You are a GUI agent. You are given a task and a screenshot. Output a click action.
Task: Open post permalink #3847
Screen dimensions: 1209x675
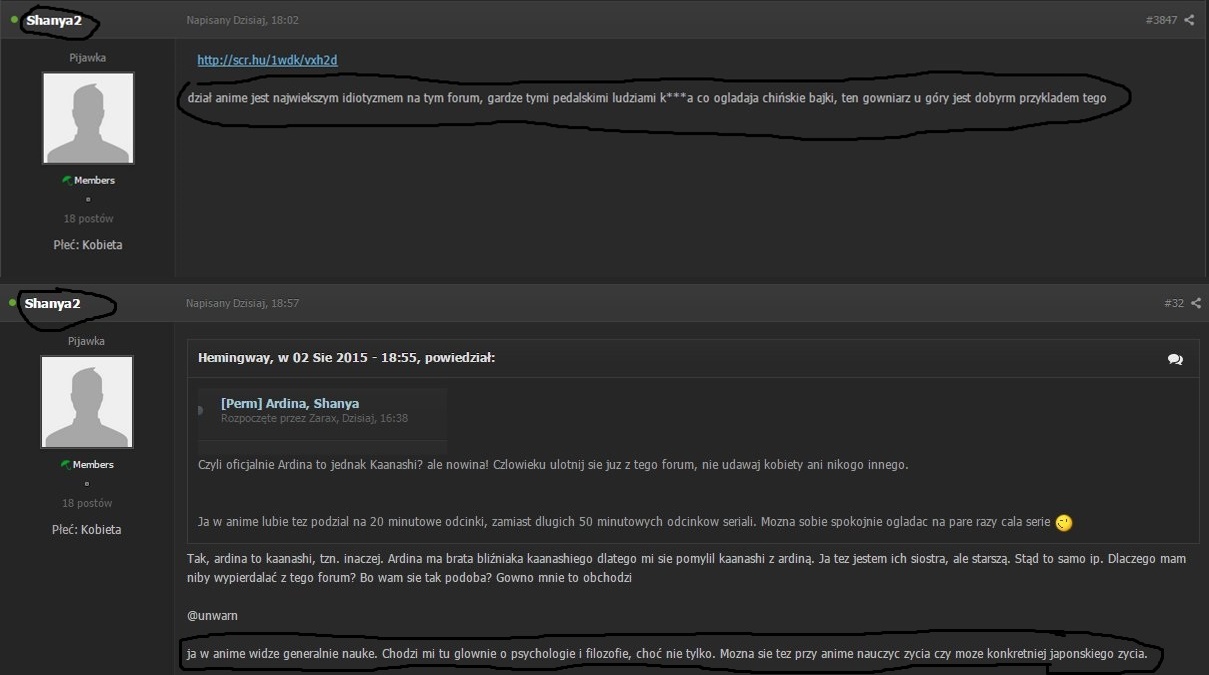coord(1161,20)
